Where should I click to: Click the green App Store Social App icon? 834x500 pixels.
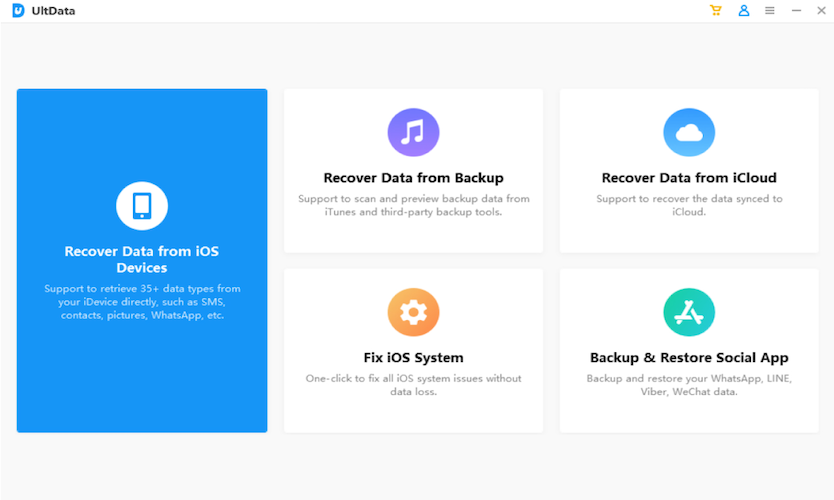pyautogui.click(x=689, y=312)
